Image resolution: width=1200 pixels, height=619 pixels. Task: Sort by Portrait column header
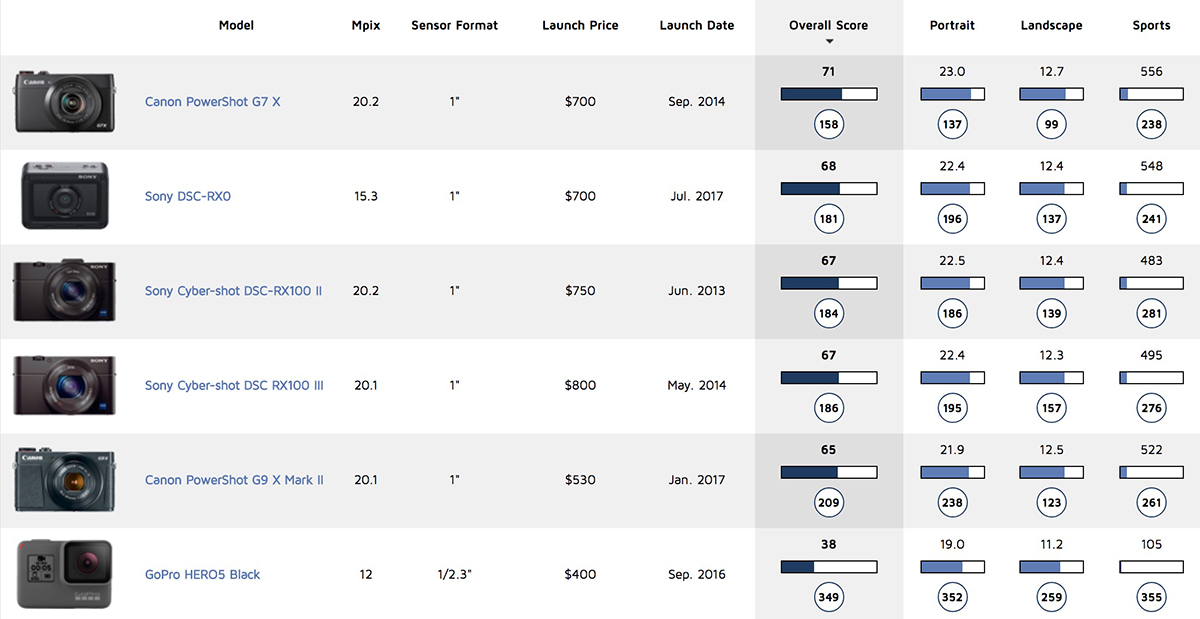coord(951,25)
